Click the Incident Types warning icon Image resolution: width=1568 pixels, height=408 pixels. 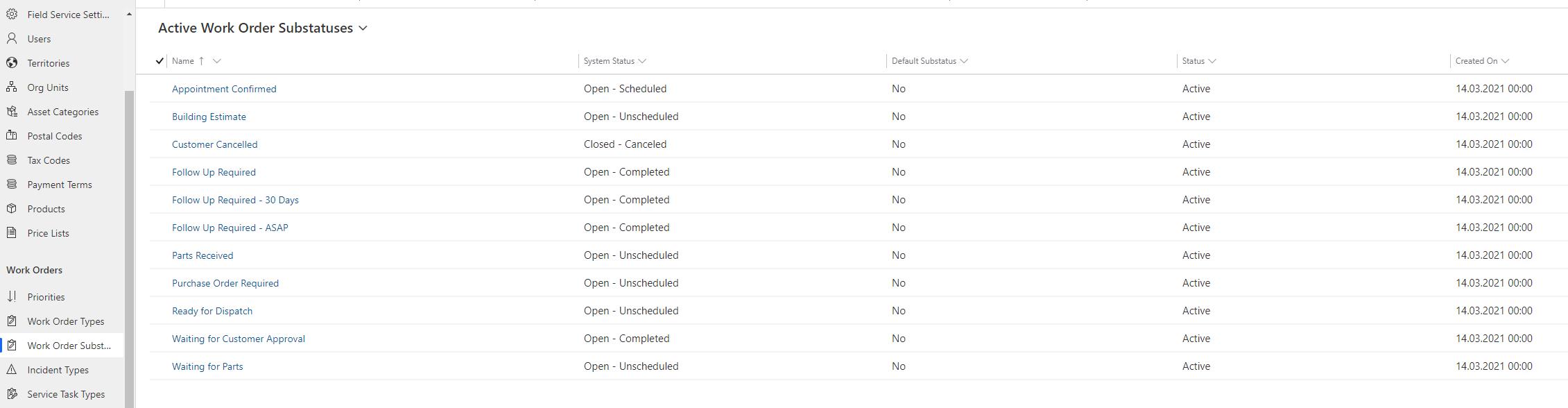12,370
